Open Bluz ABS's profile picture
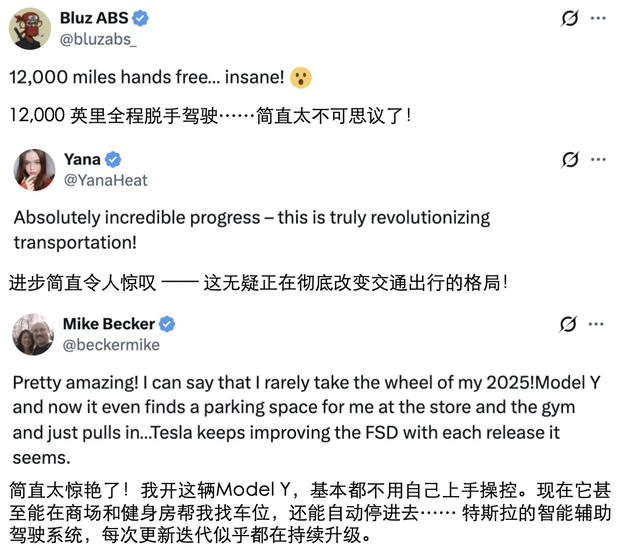The image size is (620, 553). coord(31,28)
